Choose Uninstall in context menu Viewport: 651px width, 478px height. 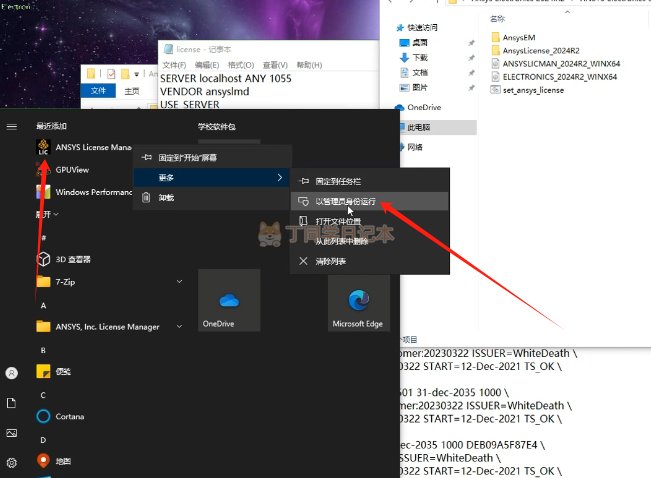coord(212,198)
